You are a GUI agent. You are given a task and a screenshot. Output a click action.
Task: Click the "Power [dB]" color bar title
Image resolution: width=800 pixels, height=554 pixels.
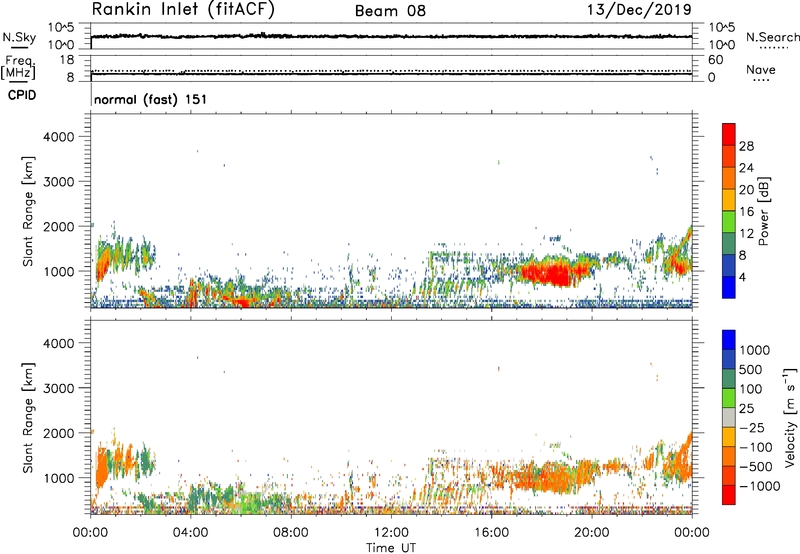(763, 211)
